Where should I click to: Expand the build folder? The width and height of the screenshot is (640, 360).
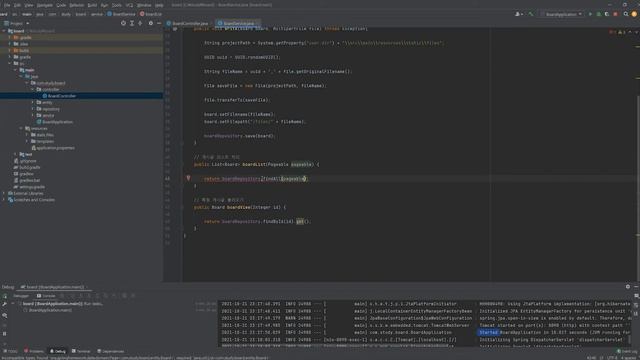tap(10, 50)
